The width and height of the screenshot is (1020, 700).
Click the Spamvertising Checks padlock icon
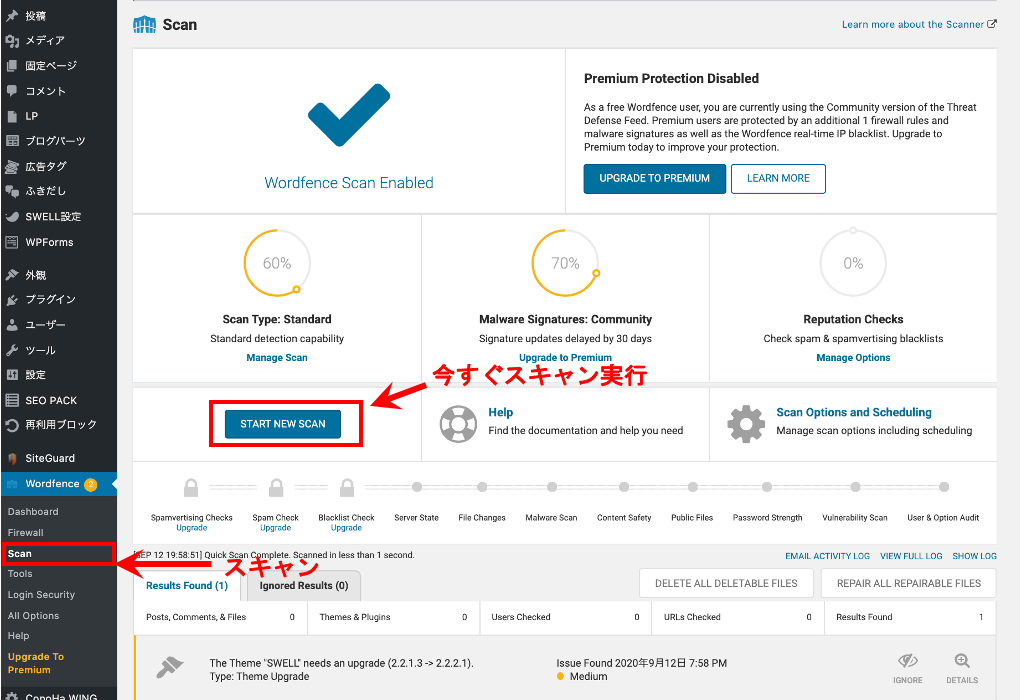(x=191, y=487)
